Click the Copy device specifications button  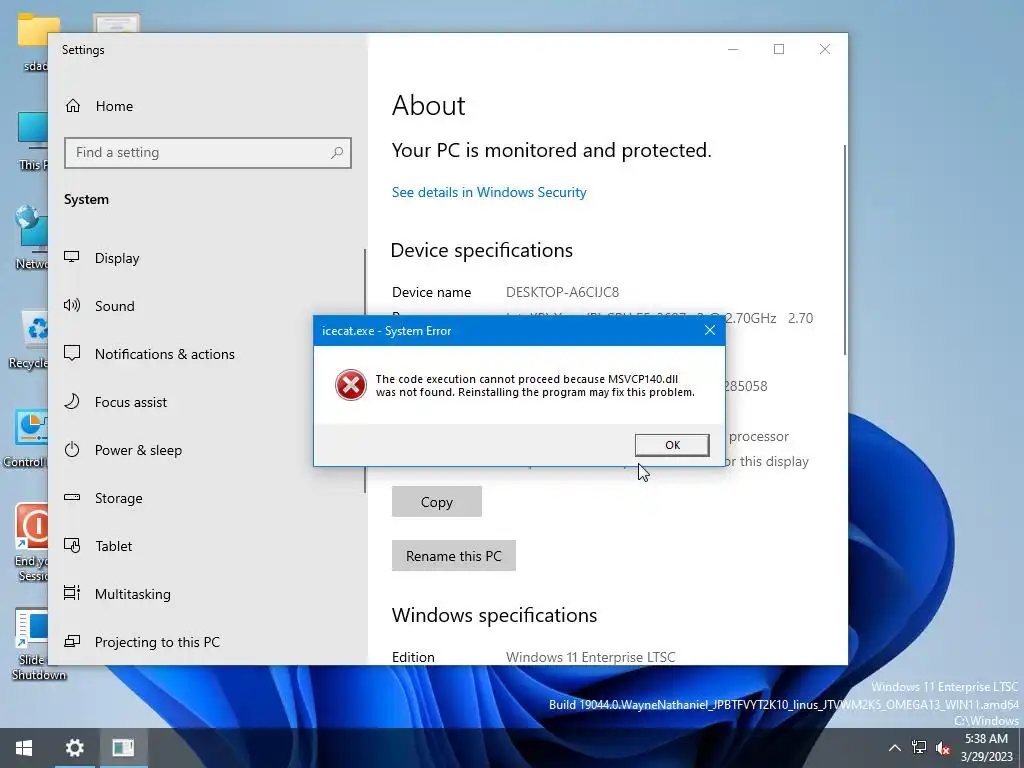click(x=436, y=502)
